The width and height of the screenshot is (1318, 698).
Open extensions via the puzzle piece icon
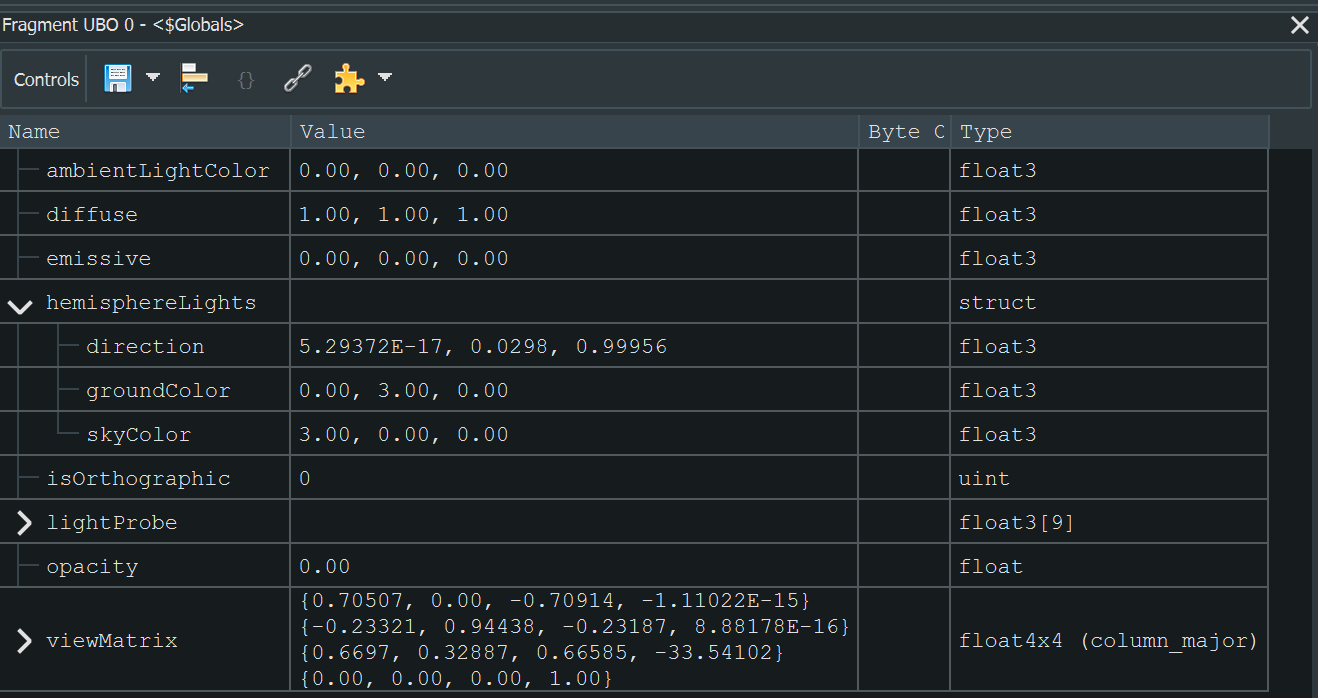(x=349, y=78)
